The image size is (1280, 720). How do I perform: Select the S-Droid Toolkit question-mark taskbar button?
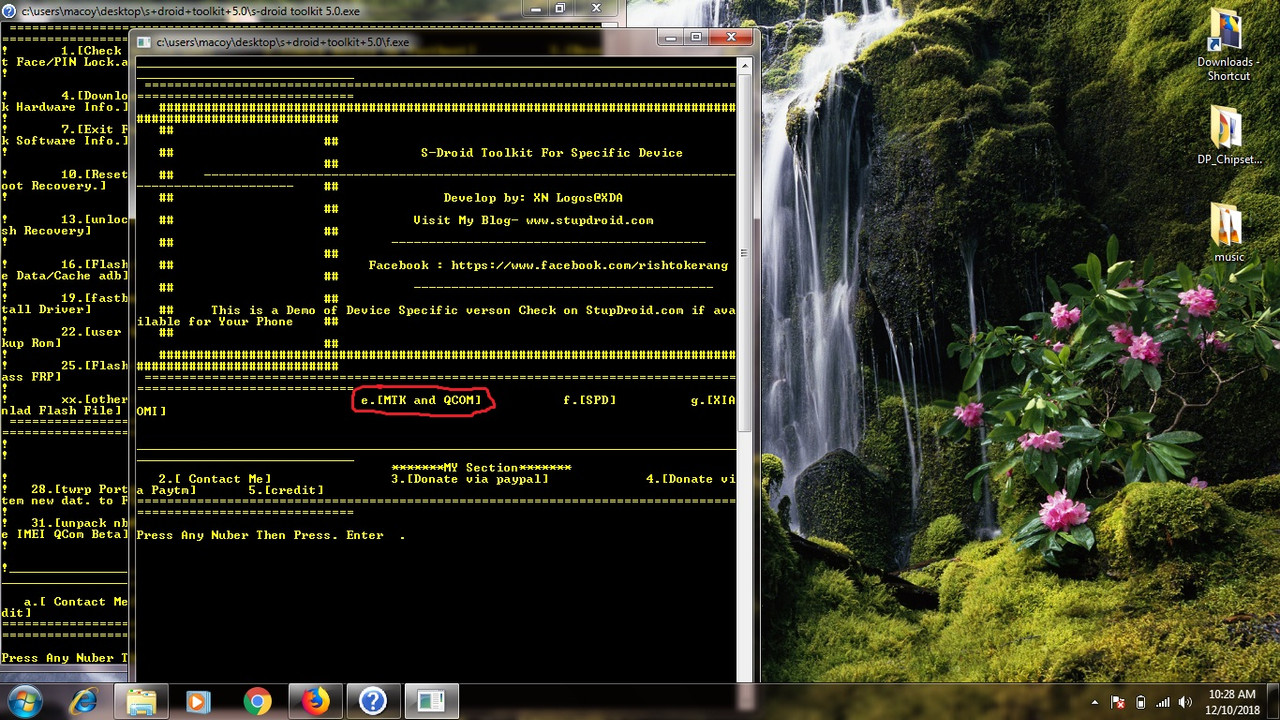[373, 702]
